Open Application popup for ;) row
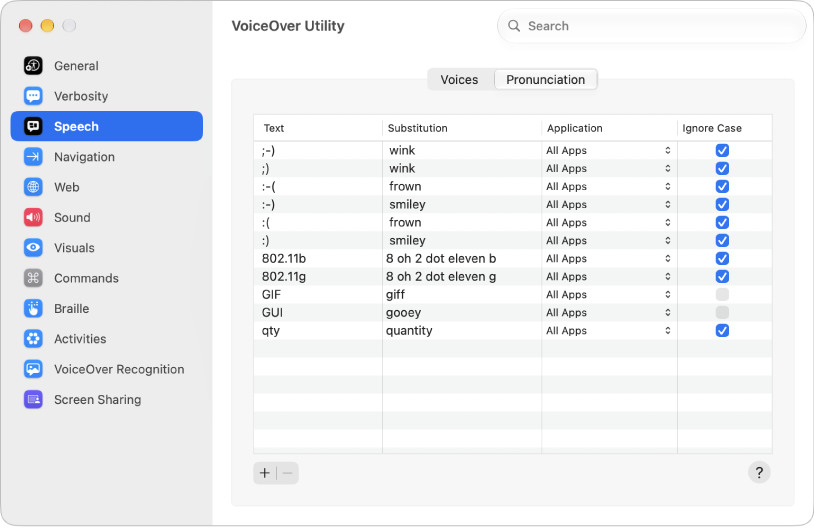The height and width of the screenshot is (528, 814). 608,168
